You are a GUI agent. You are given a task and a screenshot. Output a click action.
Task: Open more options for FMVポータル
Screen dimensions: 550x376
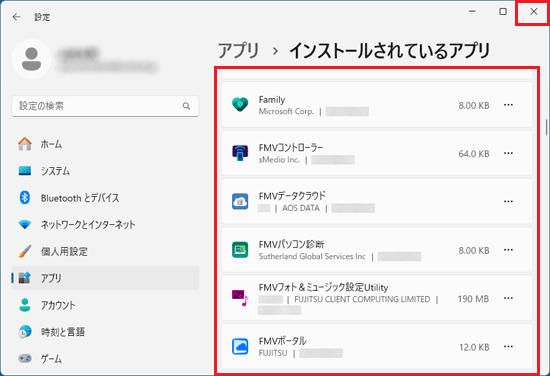(x=508, y=347)
